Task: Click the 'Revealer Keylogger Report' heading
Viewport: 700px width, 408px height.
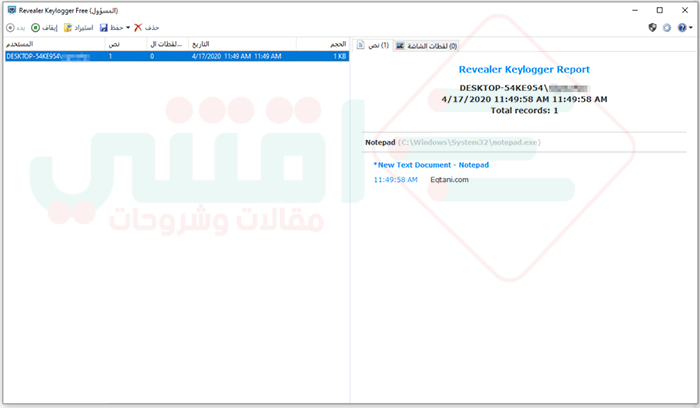Action: tap(524, 69)
